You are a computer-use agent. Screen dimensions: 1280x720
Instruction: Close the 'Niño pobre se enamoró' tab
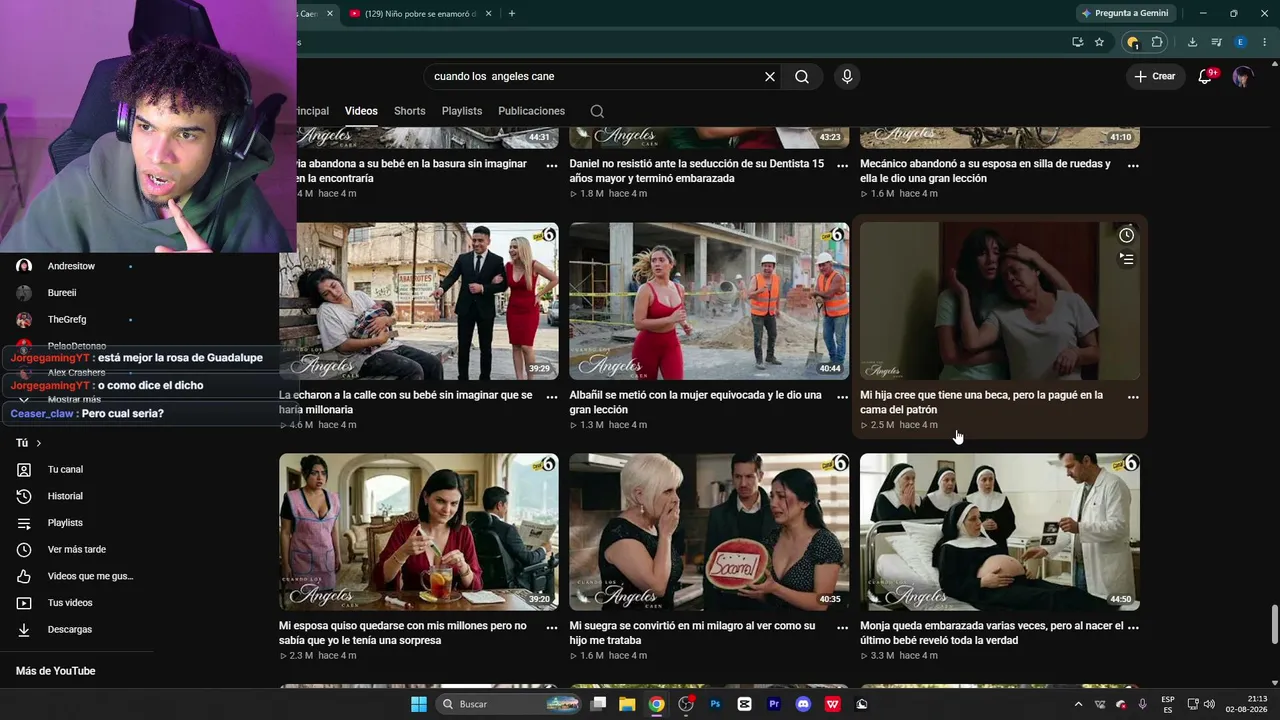pyautogui.click(x=489, y=14)
